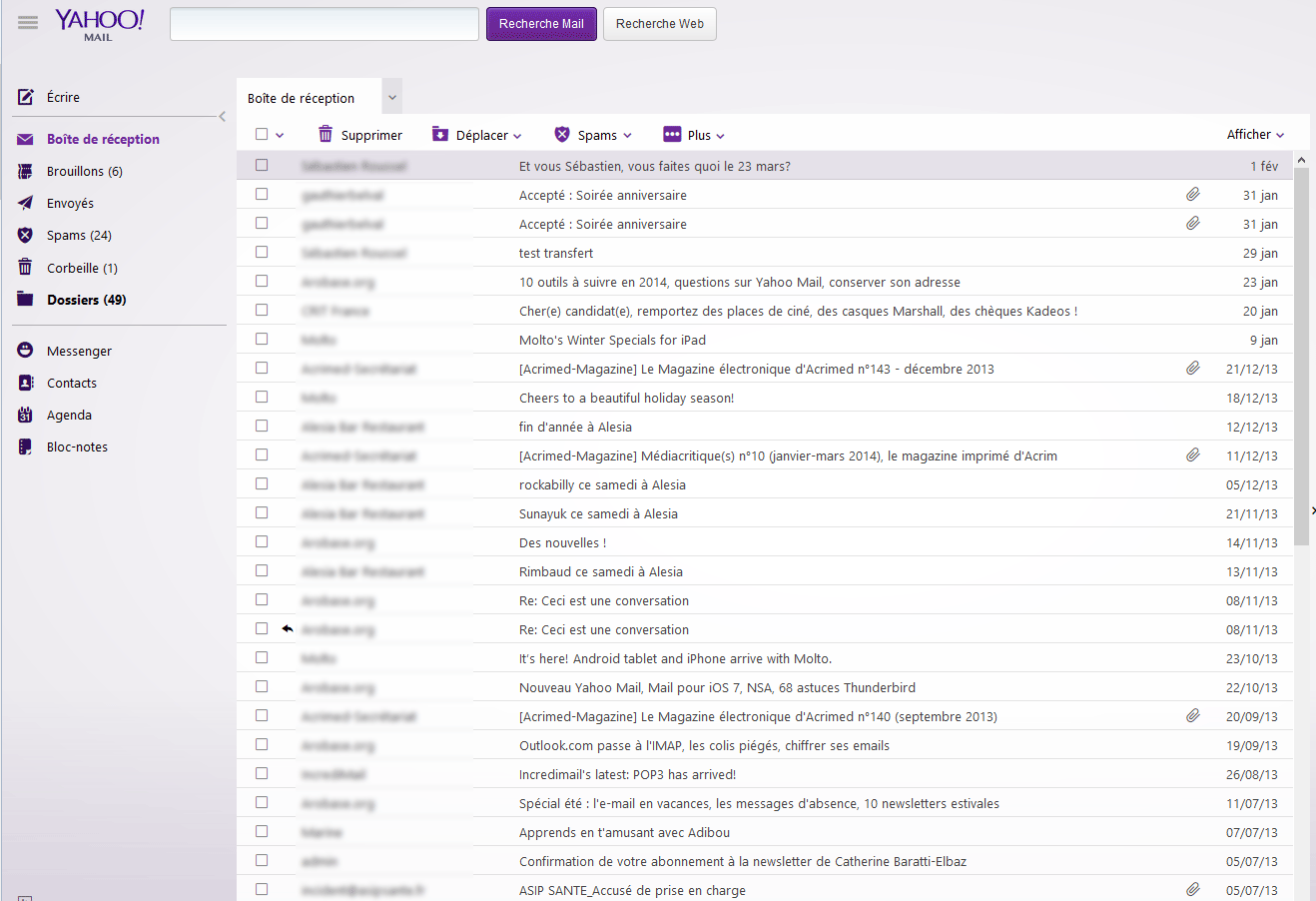Click the Supprimer button
Viewport: 1316px width, 901px height.
point(360,135)
